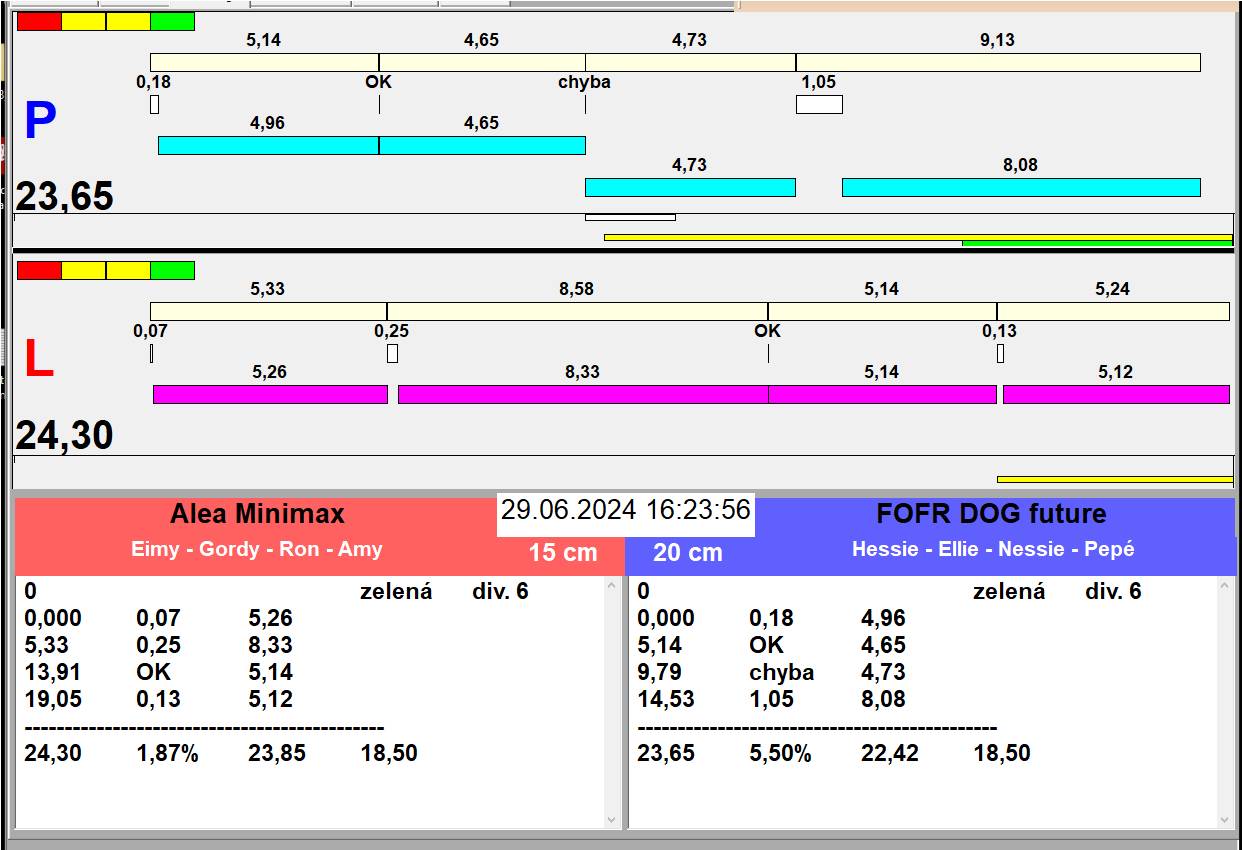Click the cream segment labeled 5,33 in L lane
The height and width of the screenshot is (850, 1242).
pyautogui.click(x=268, y=311)
